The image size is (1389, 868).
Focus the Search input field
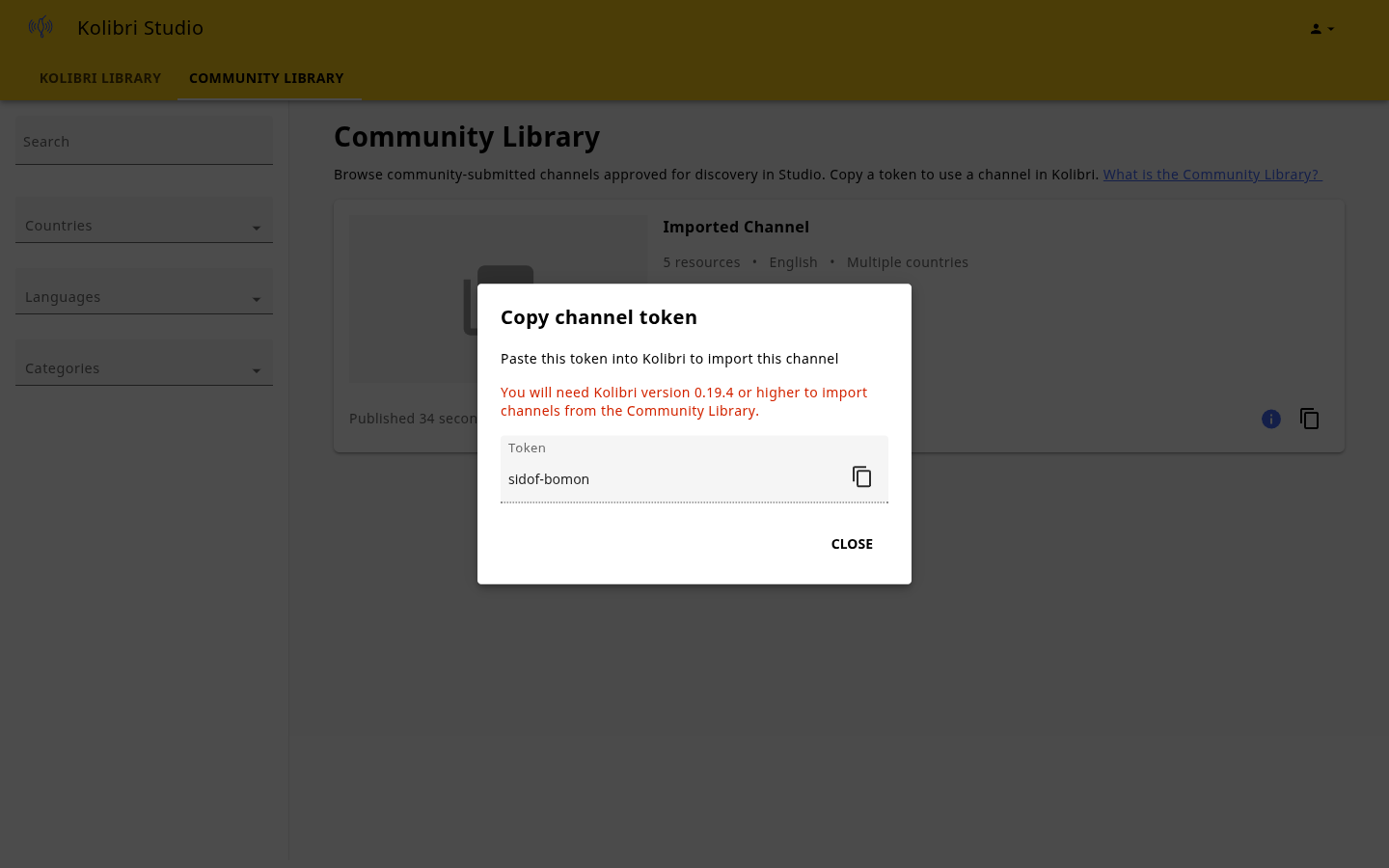(x=144, y=142)
